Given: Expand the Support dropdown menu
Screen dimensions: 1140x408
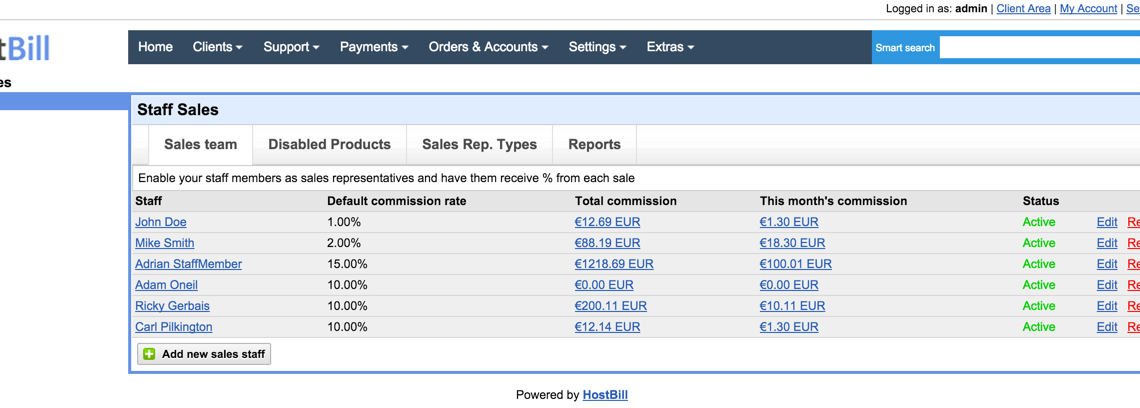Looking at the screenshot, I should point(292,47).
